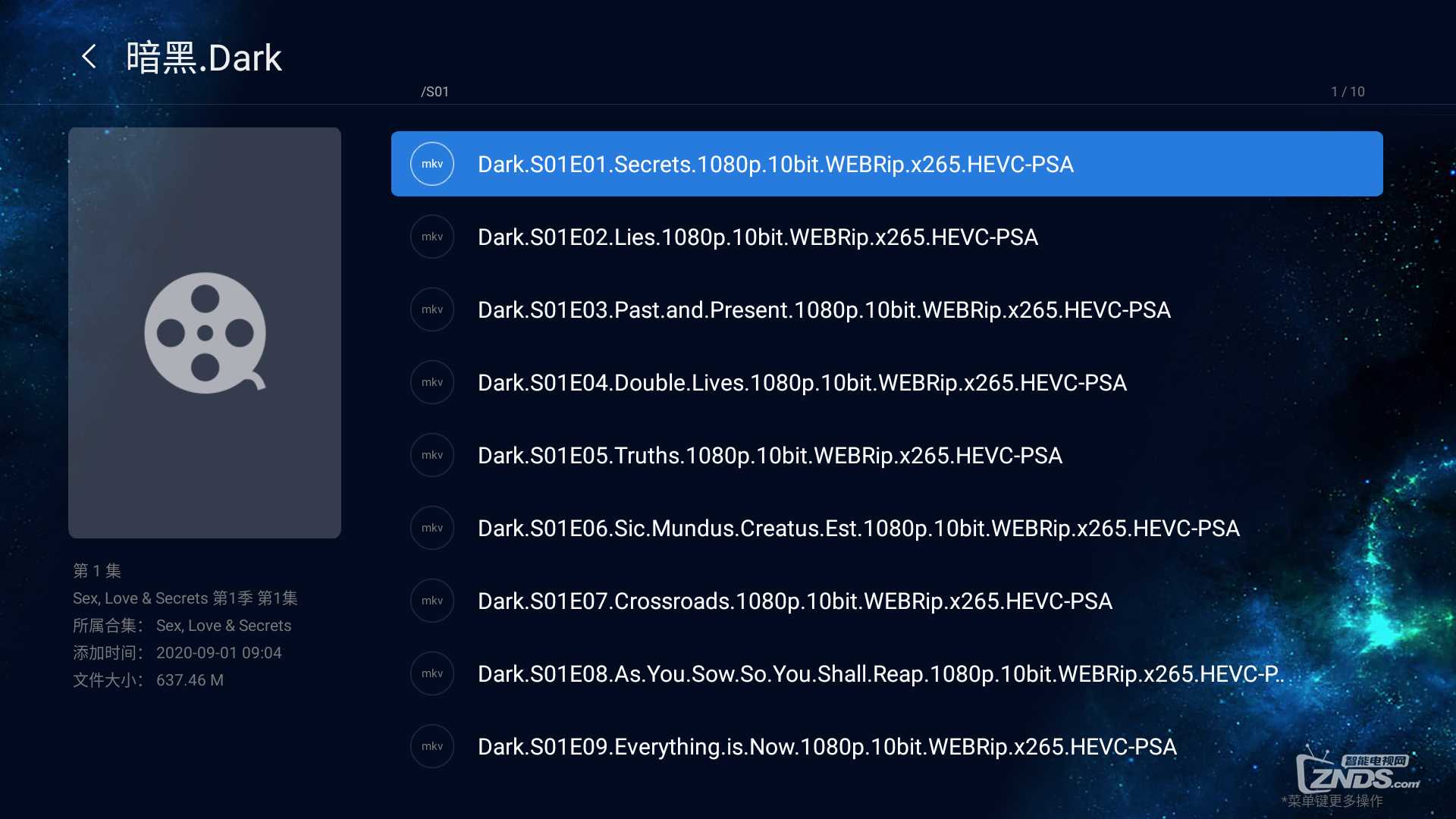Click the mkv icon for S01E08 As.You.Sow

(432, 673)
